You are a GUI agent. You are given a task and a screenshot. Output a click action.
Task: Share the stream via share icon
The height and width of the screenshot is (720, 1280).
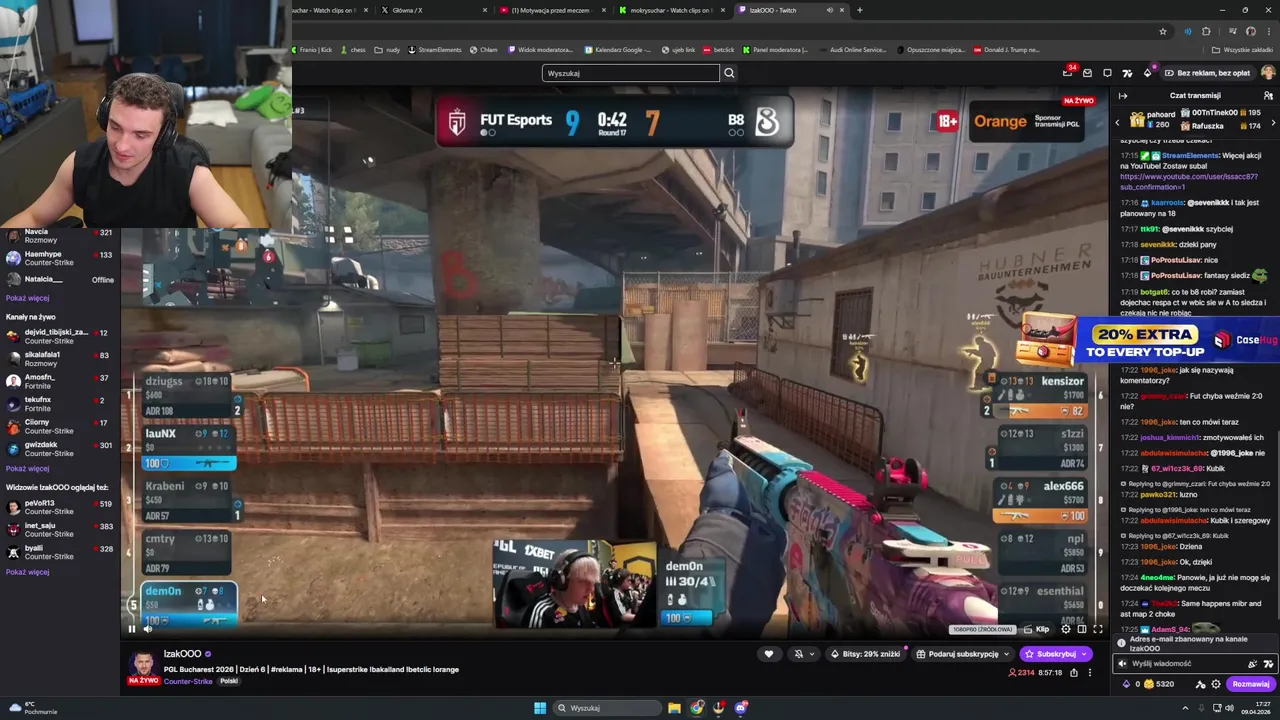(1074, 673)
